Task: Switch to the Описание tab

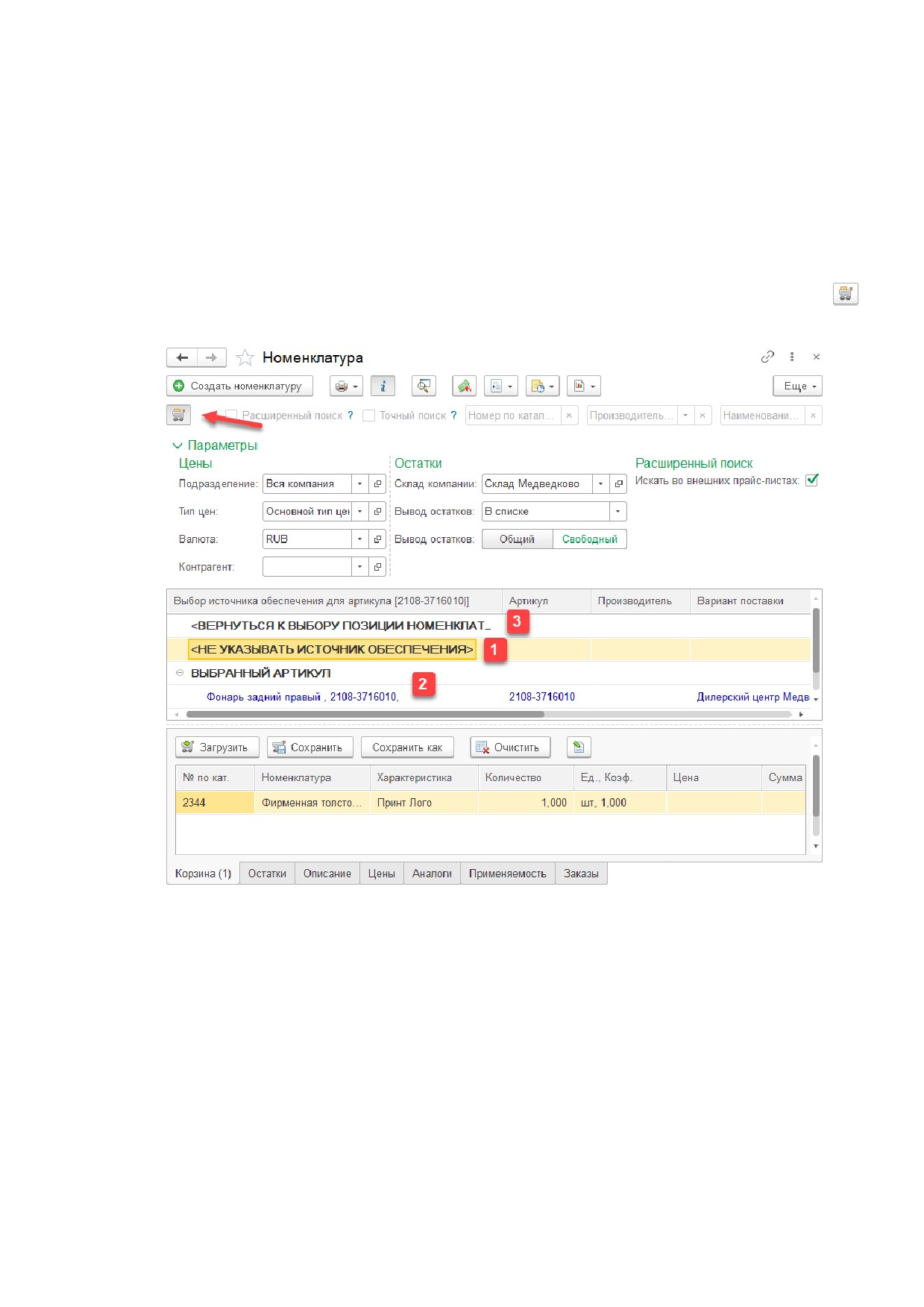Action: (x=327, y=873)
